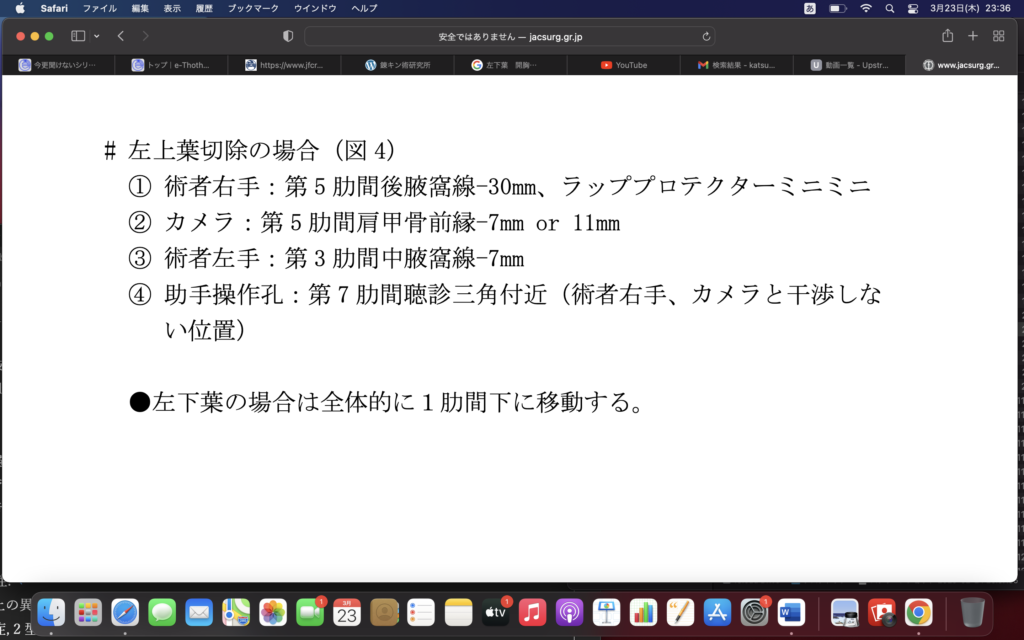Launch Microsoft Word from the Dock
1024x640 pixels.
click(x=791, y=611)
